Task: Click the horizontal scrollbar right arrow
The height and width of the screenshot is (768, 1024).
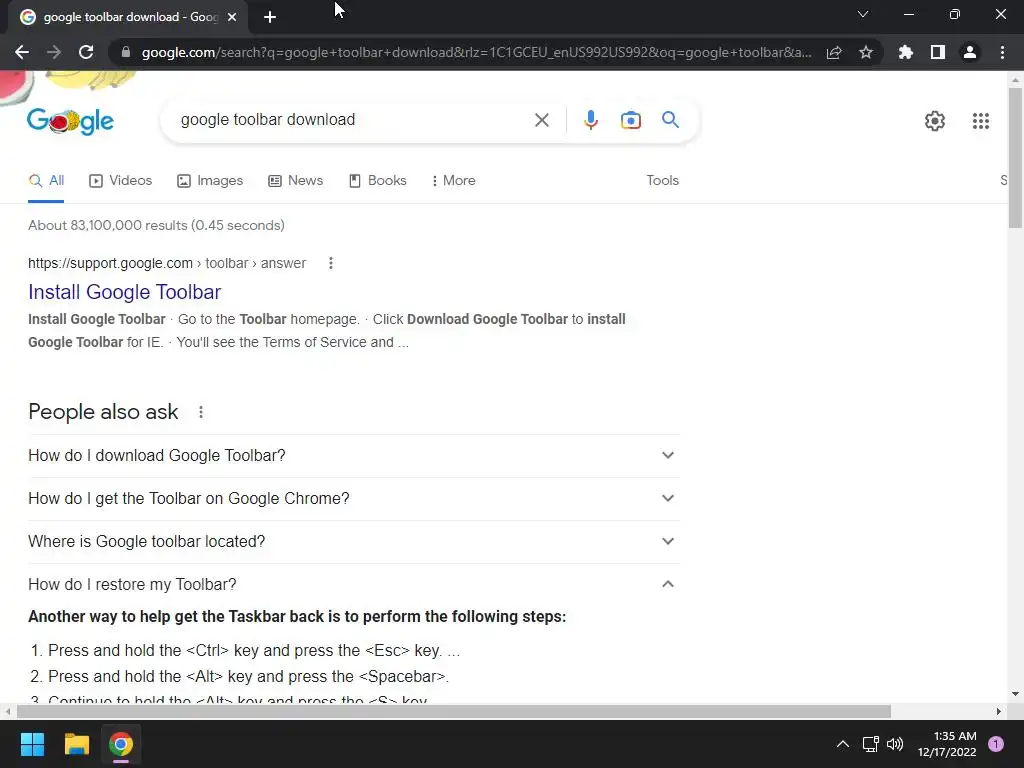Action: point(999,712)
